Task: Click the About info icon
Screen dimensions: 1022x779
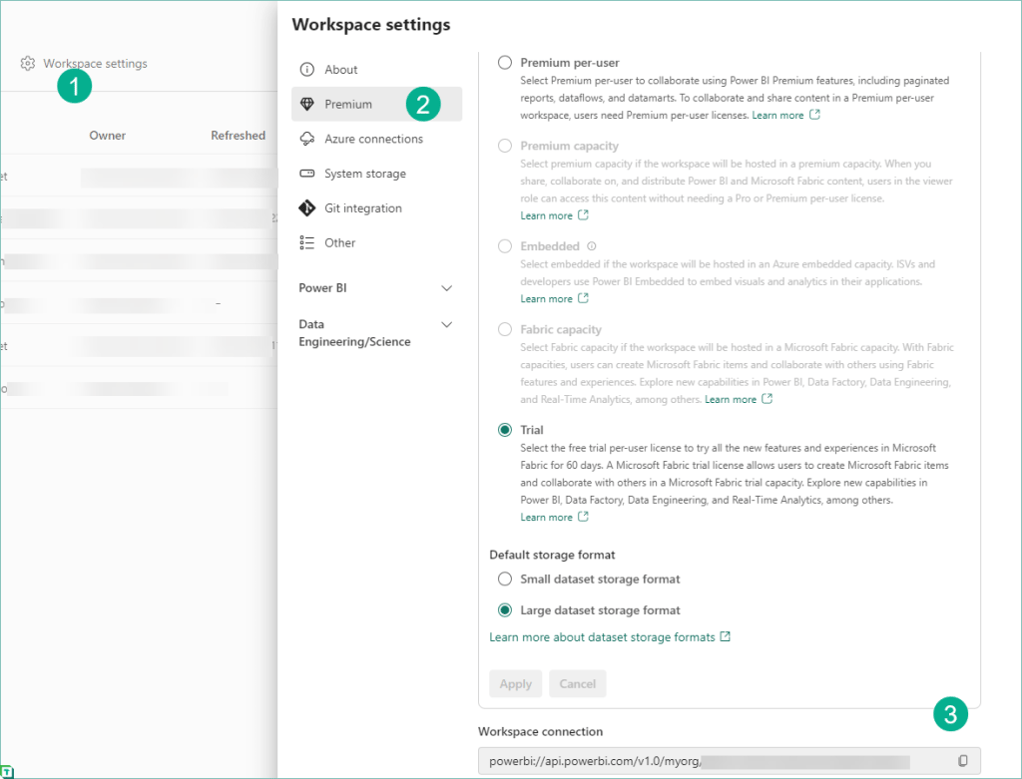Action: [306, 70]
